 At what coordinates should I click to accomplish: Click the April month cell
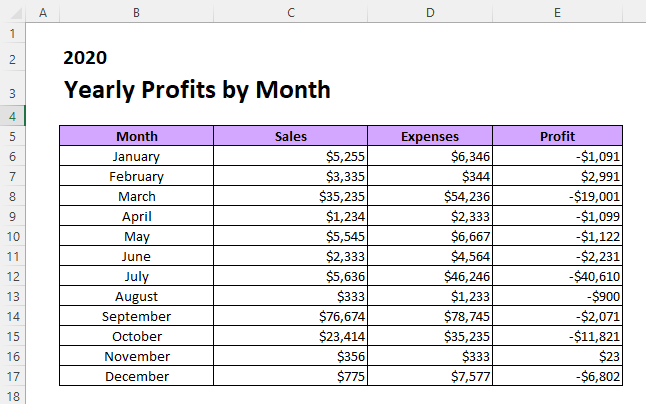click(136, 216)
